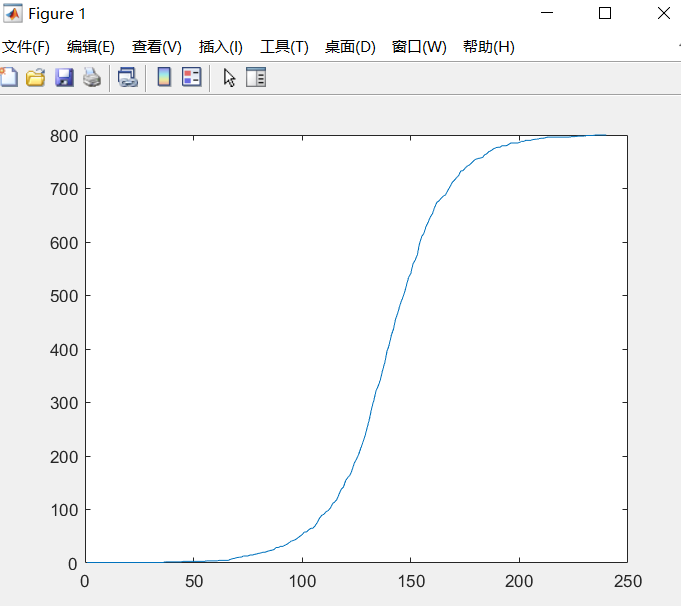Viewport: 681px width, 606px height.
Task: Open the 文件(F) menu
Action: point(26,46)
